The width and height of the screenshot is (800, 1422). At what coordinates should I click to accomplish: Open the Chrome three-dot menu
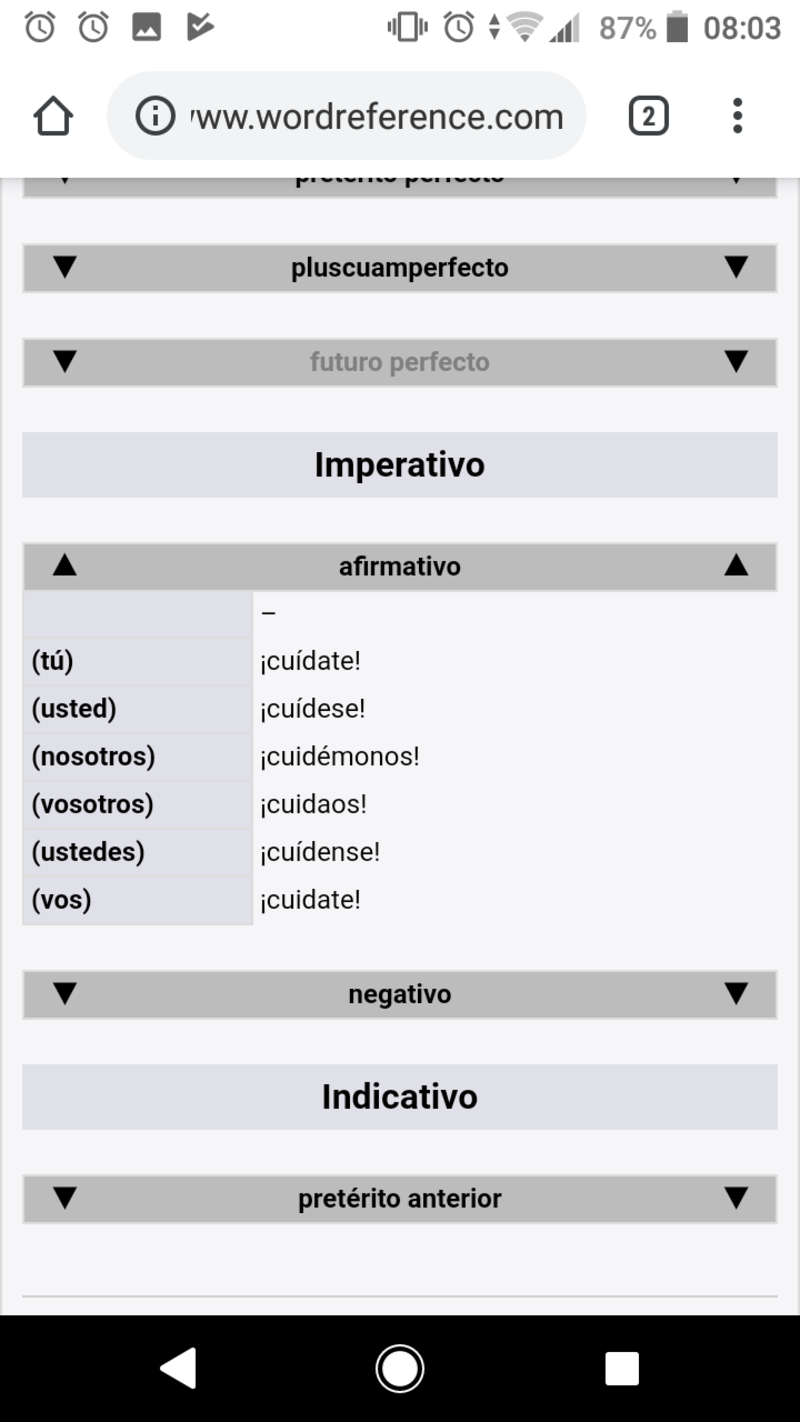[737, 115]
